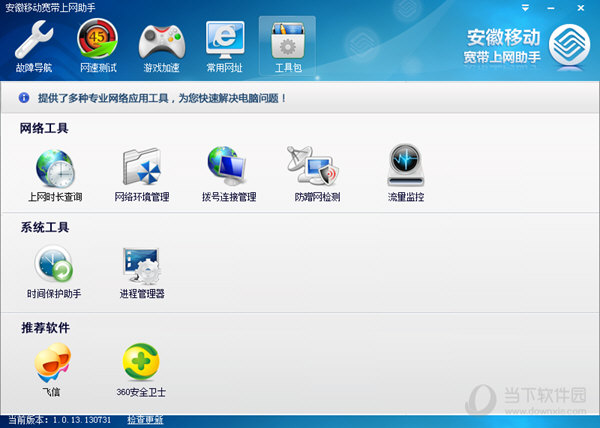Launch 流量监控 monitor icon
Image resolution: width=600 pixels, height=428 pixels.
tap(406, 166)
